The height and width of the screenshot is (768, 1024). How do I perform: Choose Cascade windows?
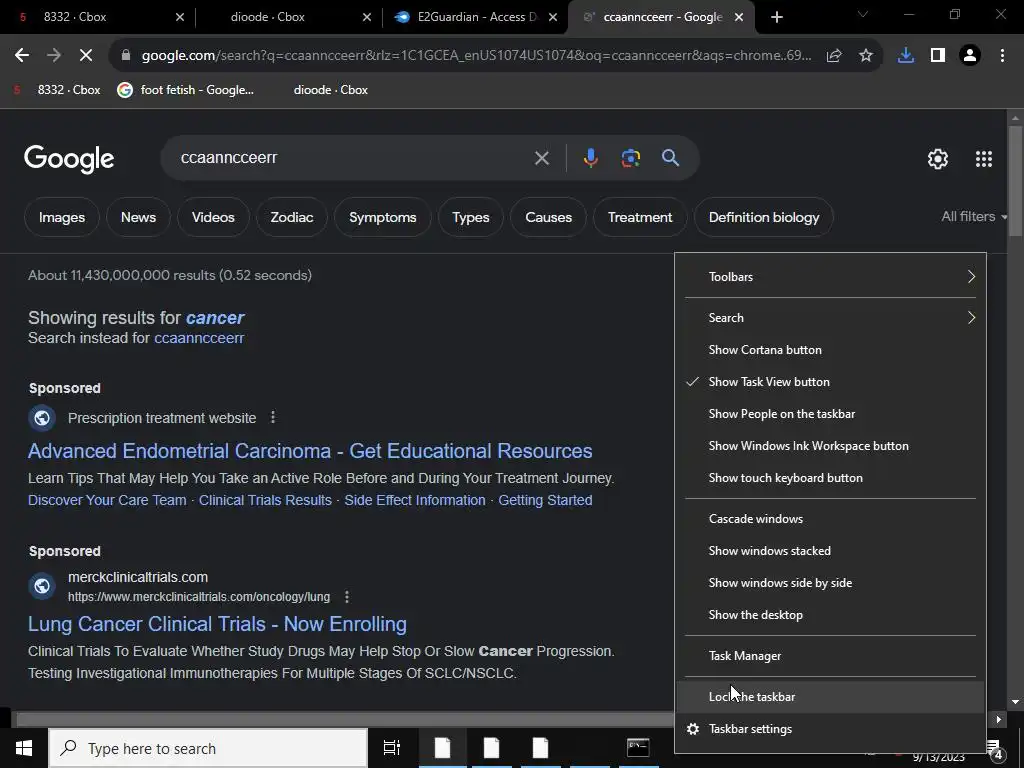[x=830, y=519]
